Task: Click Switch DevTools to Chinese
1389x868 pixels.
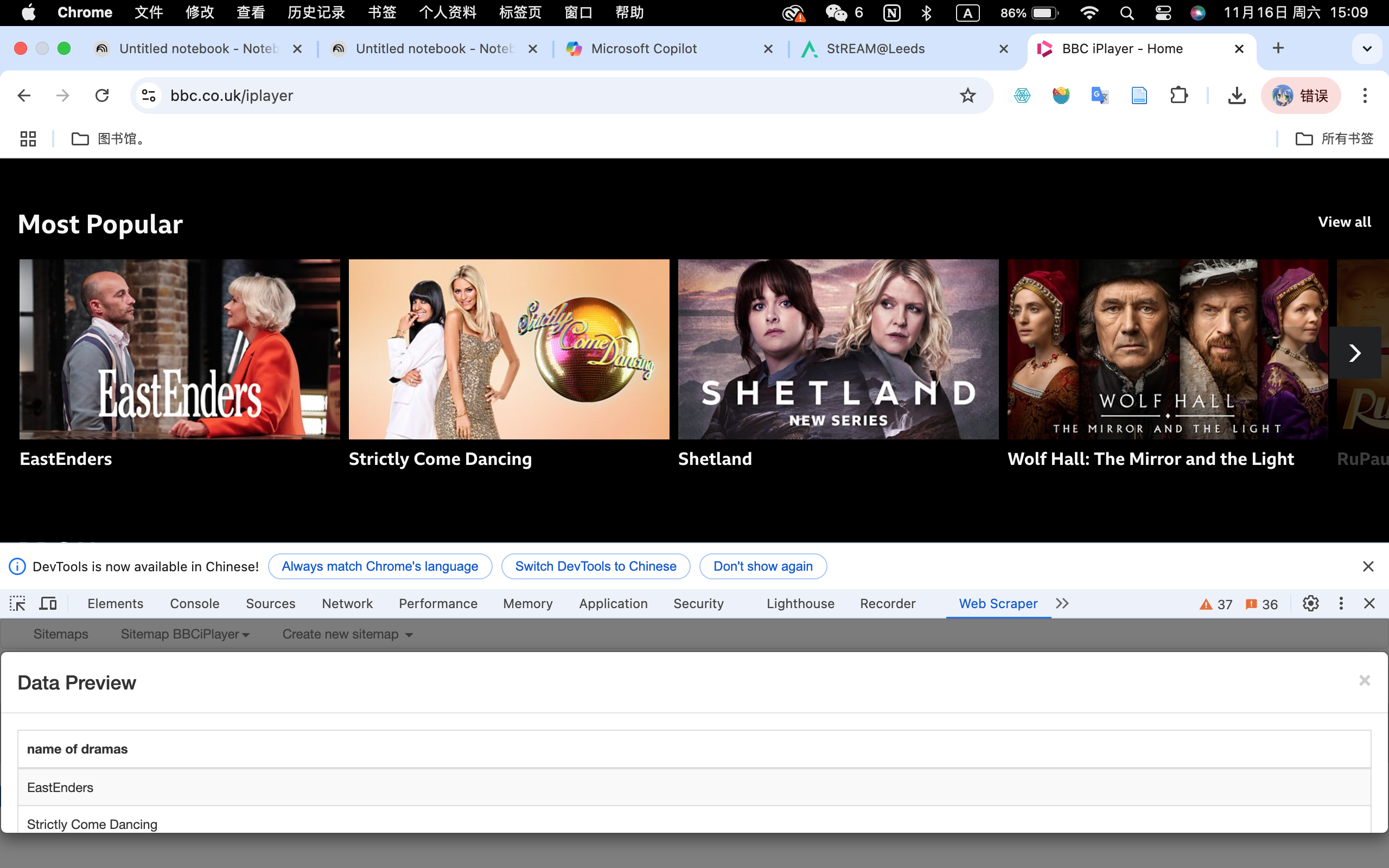Action: tap(595, 566)
